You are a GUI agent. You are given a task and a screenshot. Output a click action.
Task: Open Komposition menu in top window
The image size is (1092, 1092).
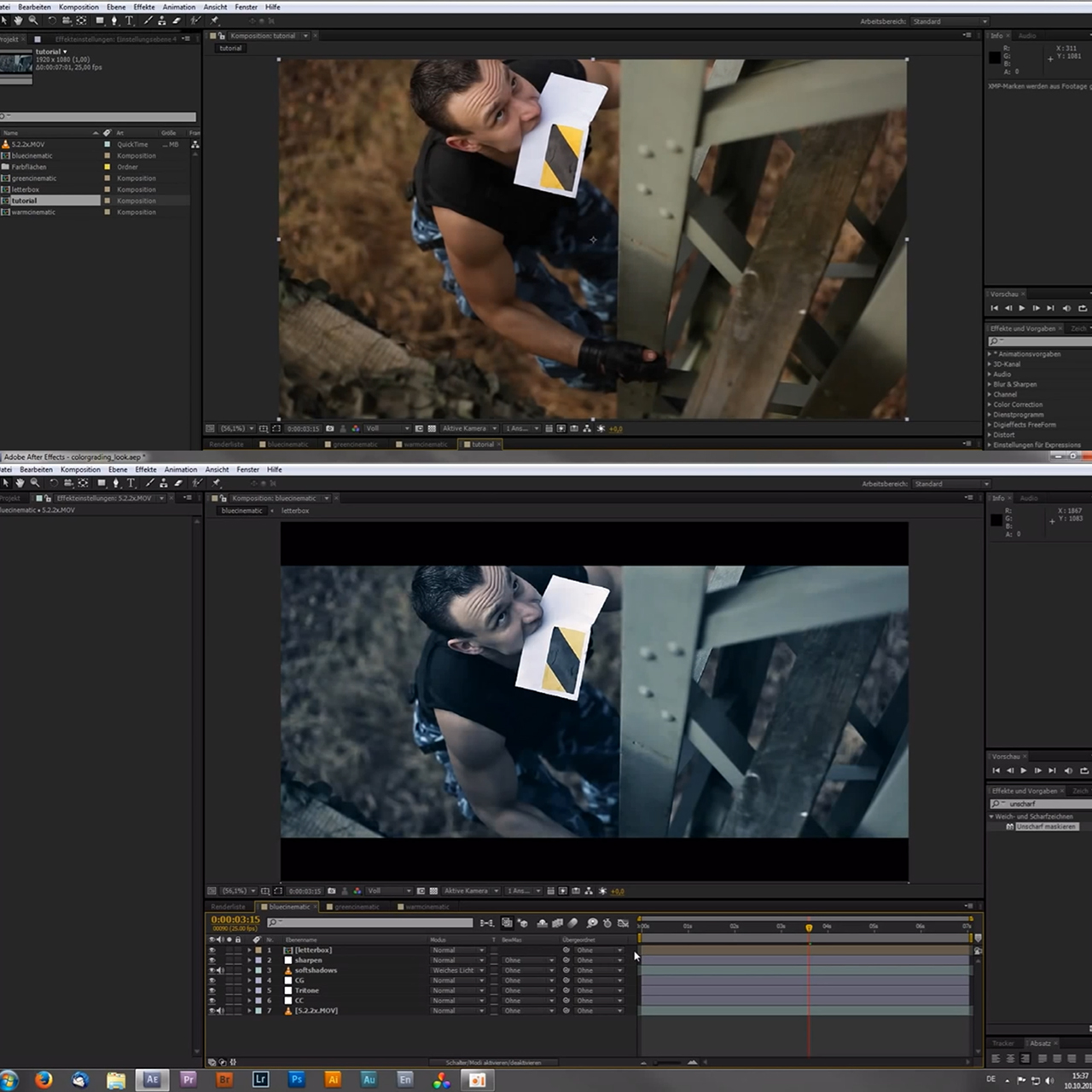[x=78, y=7]
